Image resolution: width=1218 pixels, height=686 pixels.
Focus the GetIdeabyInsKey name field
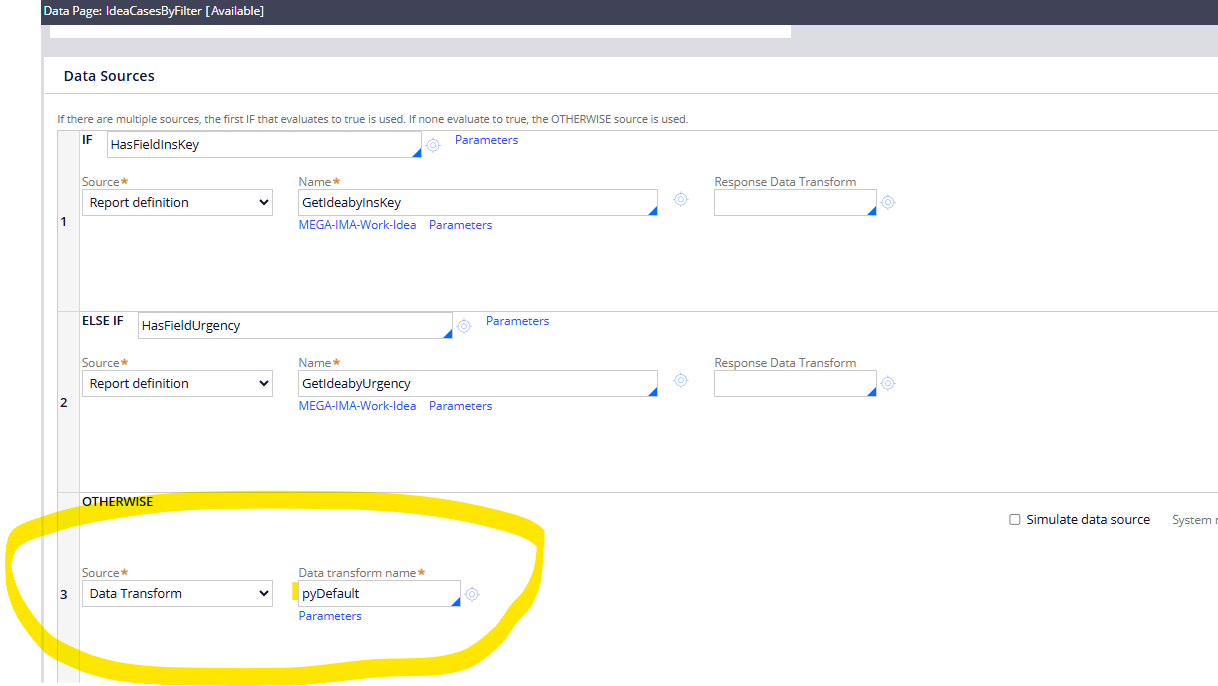click(x=478, y=202)
